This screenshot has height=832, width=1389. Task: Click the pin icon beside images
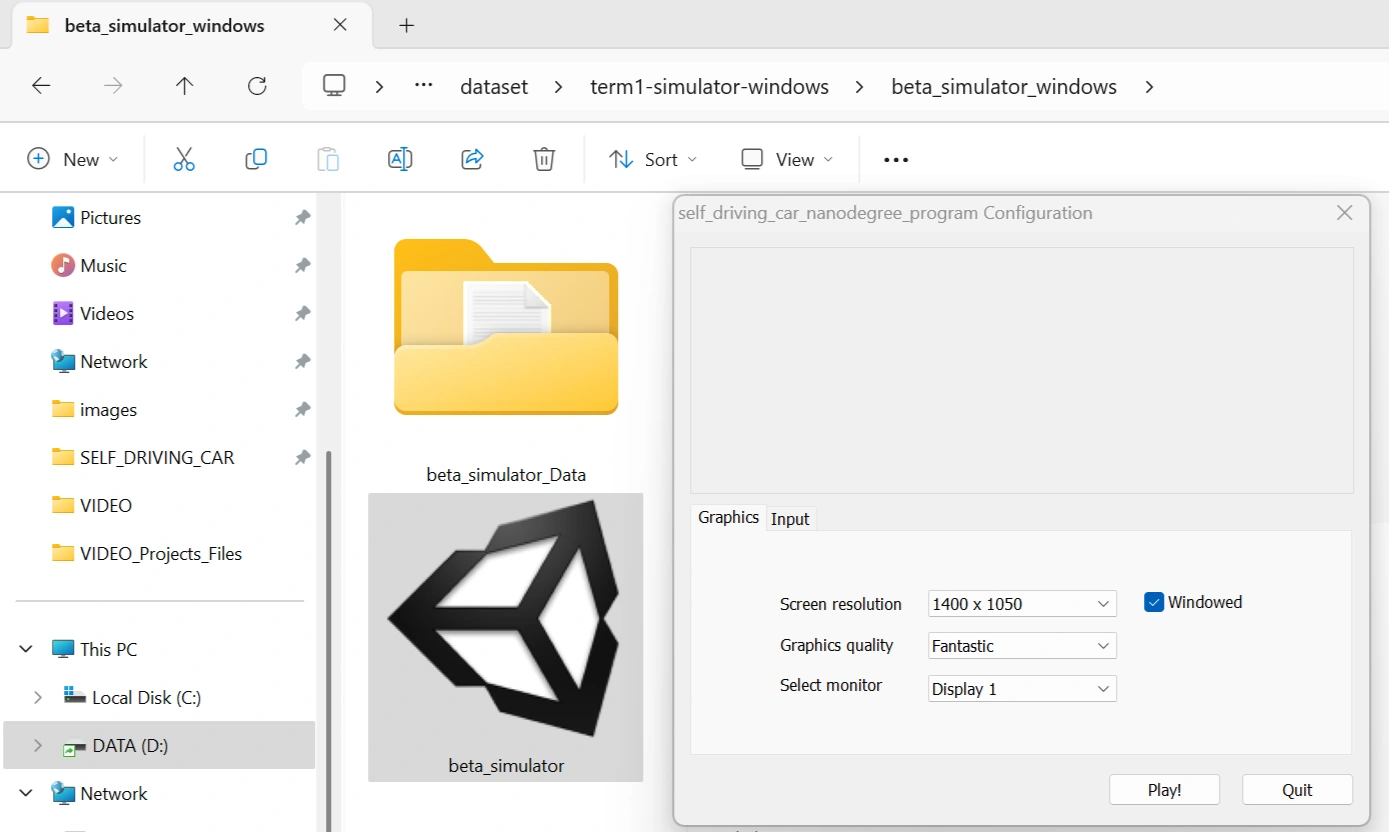coord(302,409)
